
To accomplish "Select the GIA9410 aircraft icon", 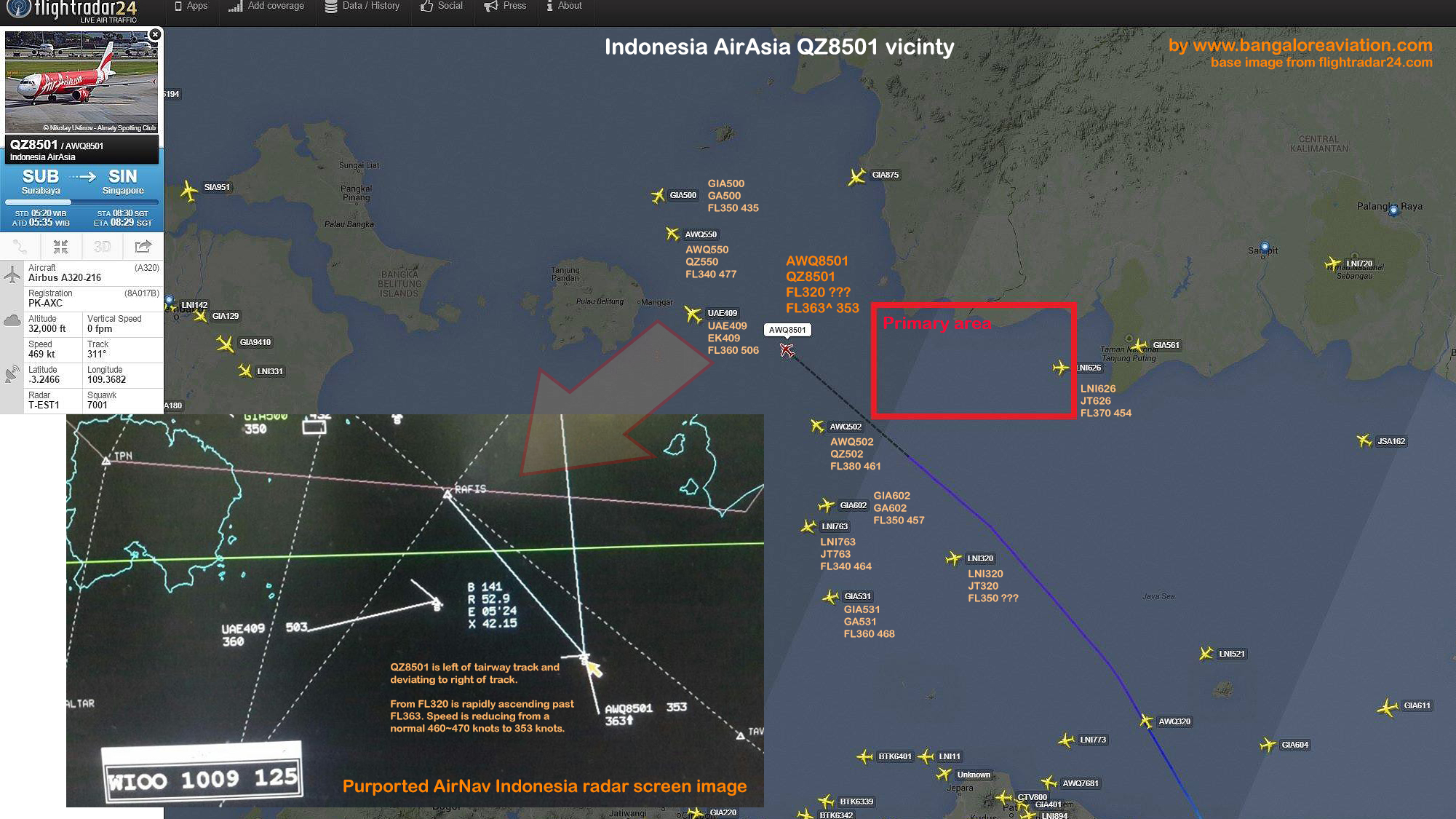I will [x=225, y=344].
